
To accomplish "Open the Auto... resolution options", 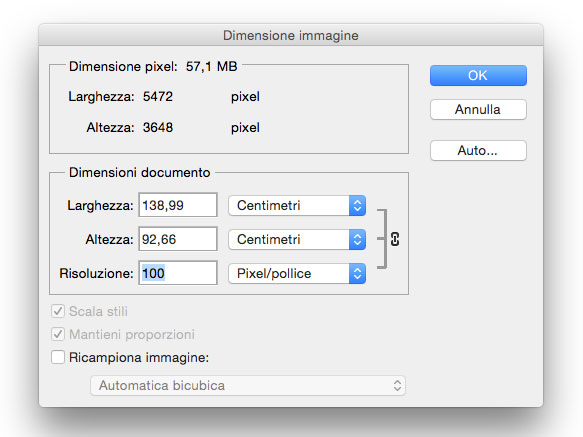I will pyautogui.click(x=478, y=150).
